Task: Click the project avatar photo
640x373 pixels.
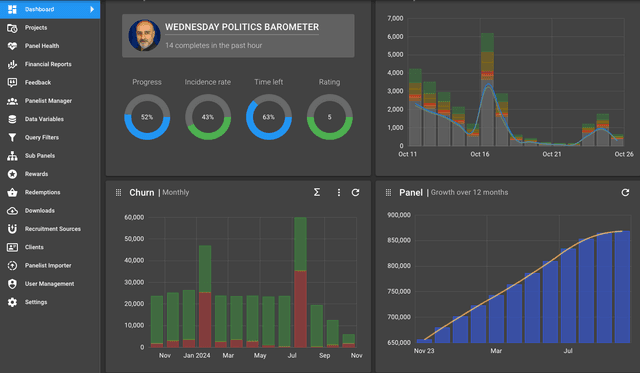Action: click(x=144, y=36)
